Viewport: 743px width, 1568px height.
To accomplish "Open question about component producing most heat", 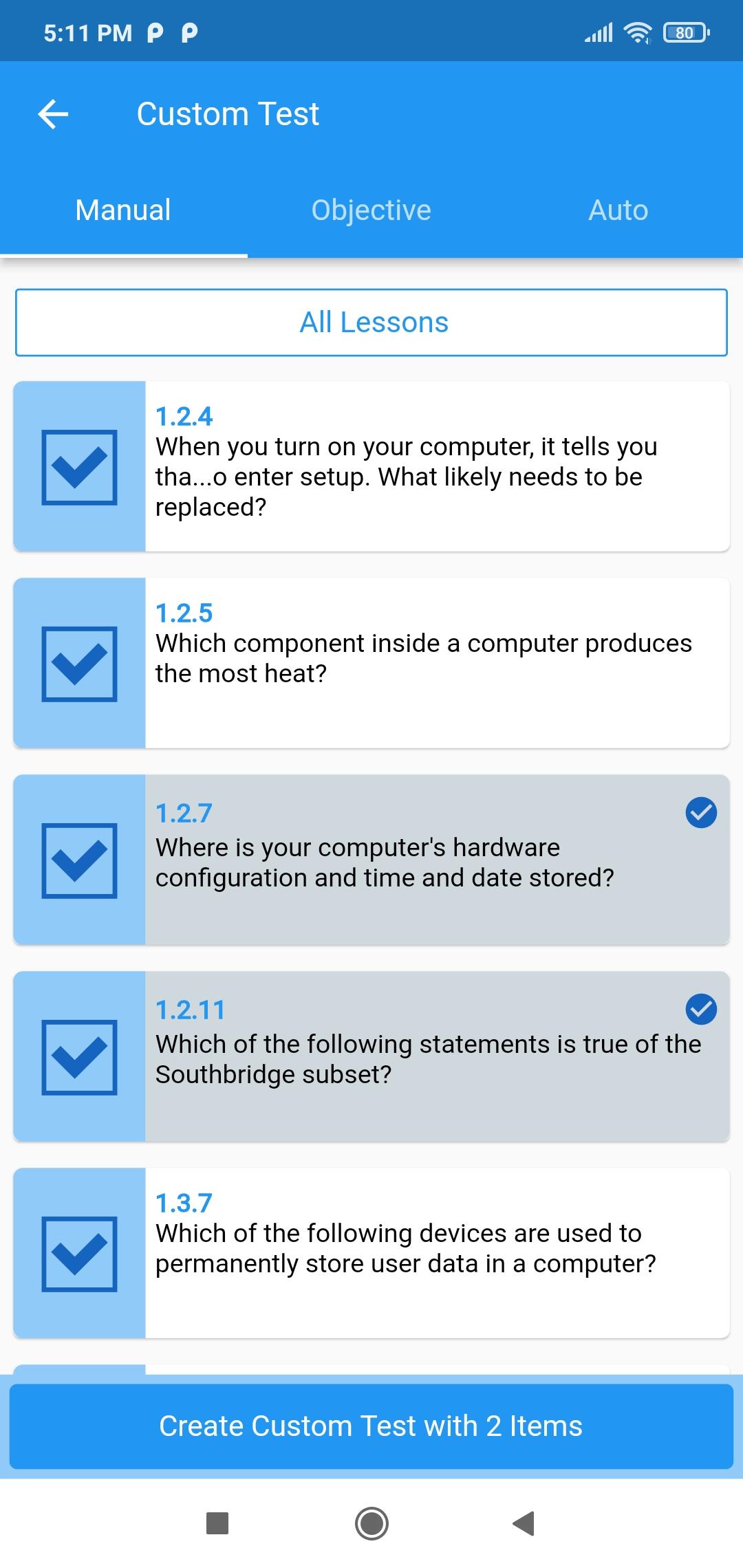I will click(438, 663).
